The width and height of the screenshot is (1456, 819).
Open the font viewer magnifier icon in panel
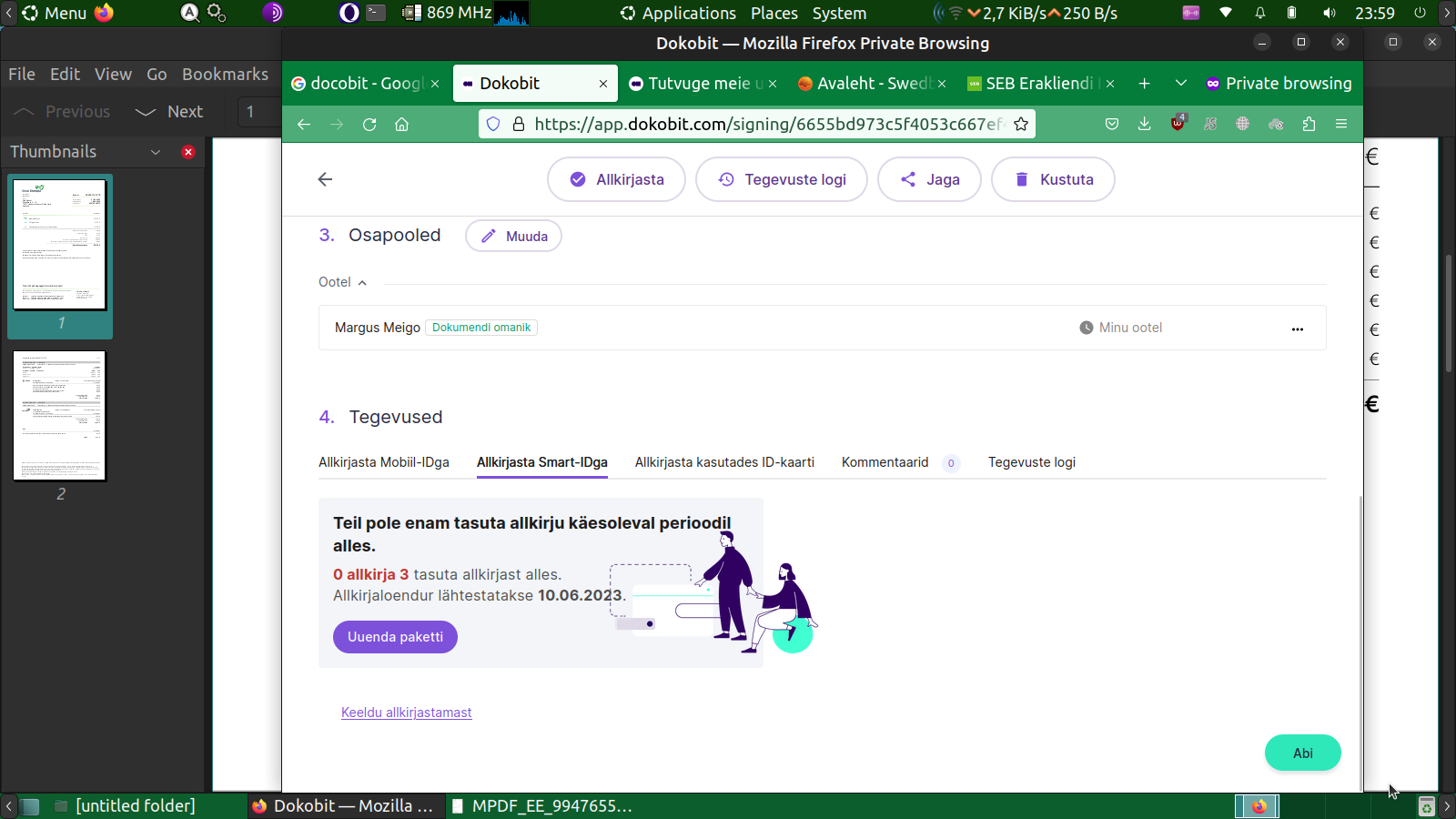point(189,13)
